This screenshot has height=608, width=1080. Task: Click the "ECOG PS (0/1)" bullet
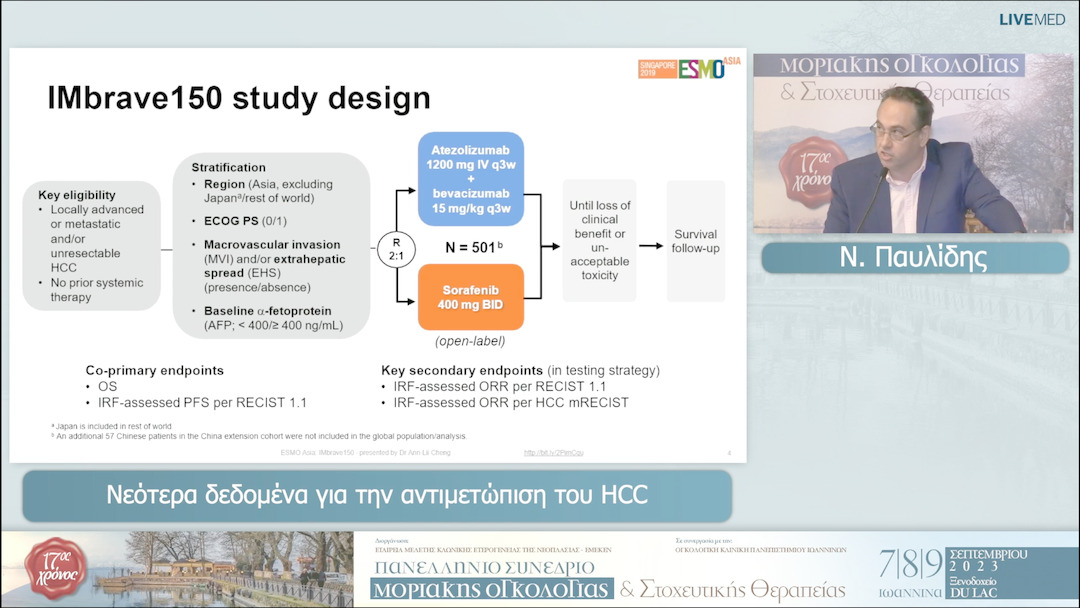[245, 221]
